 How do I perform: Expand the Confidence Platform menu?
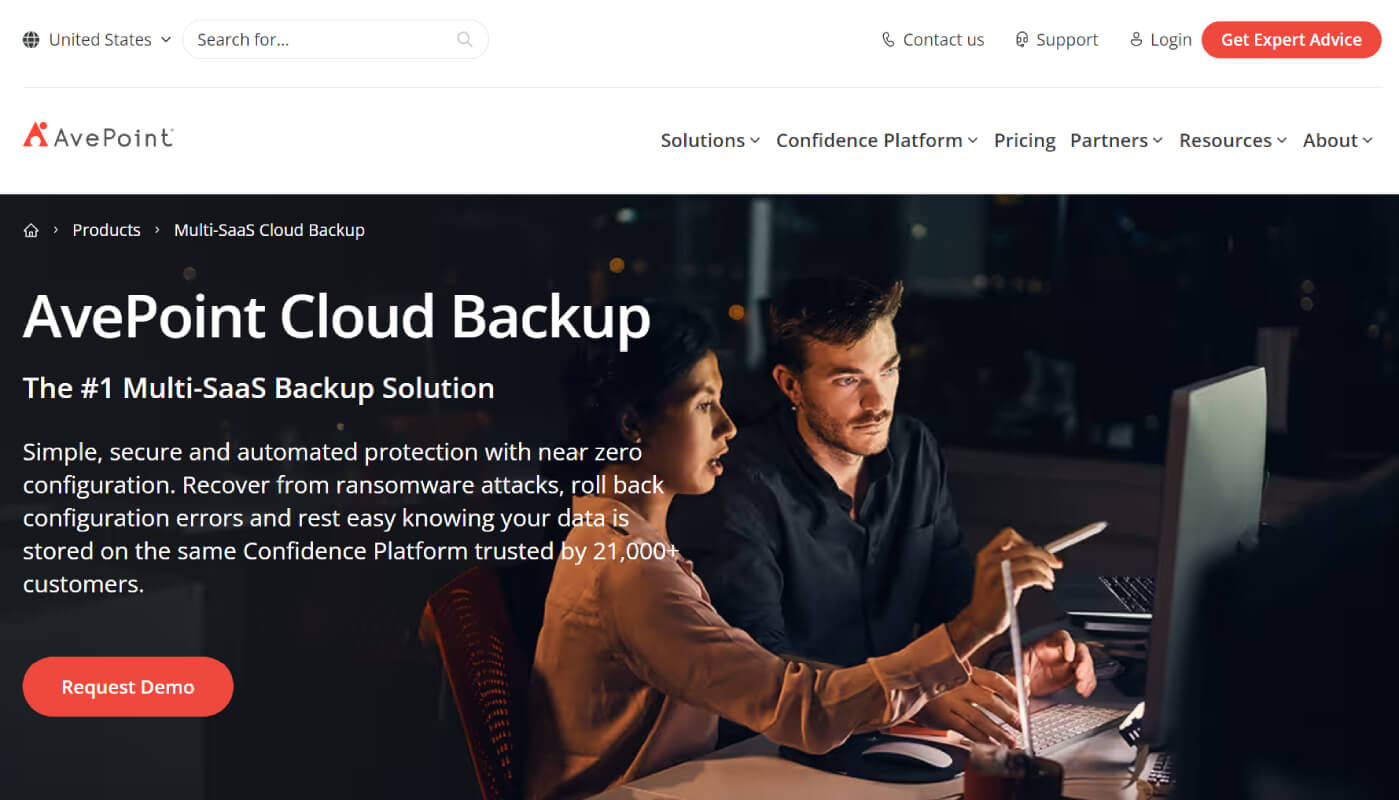pyautogui.click(x=877, y=140)
